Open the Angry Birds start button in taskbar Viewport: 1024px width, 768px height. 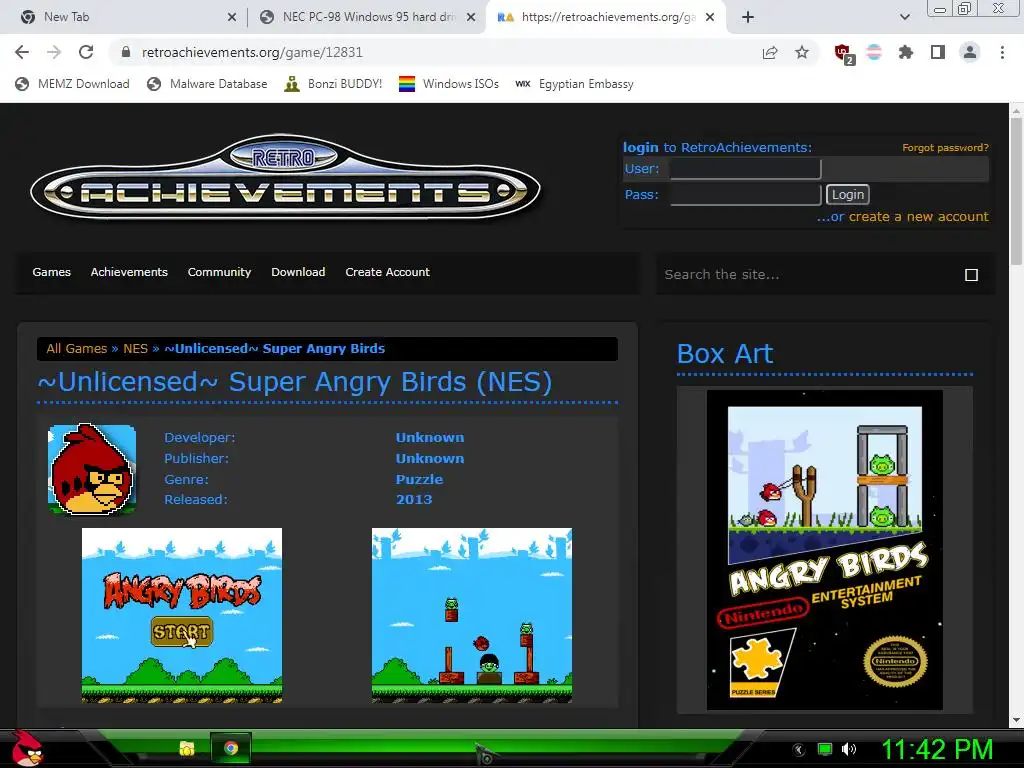26,748
